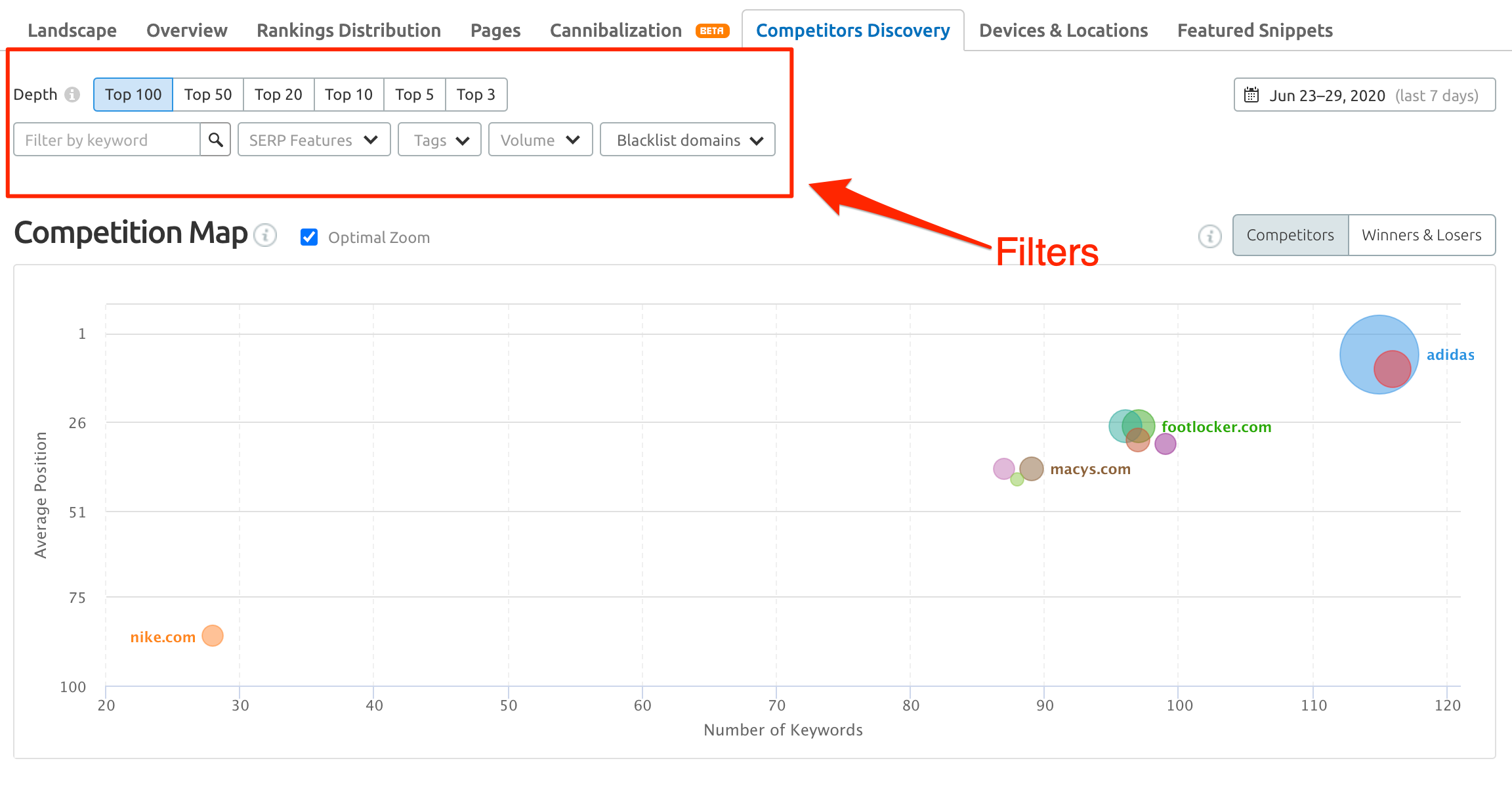Go to the Overview tab
This screenshot has height=788, width=1512.
(187, 30)
